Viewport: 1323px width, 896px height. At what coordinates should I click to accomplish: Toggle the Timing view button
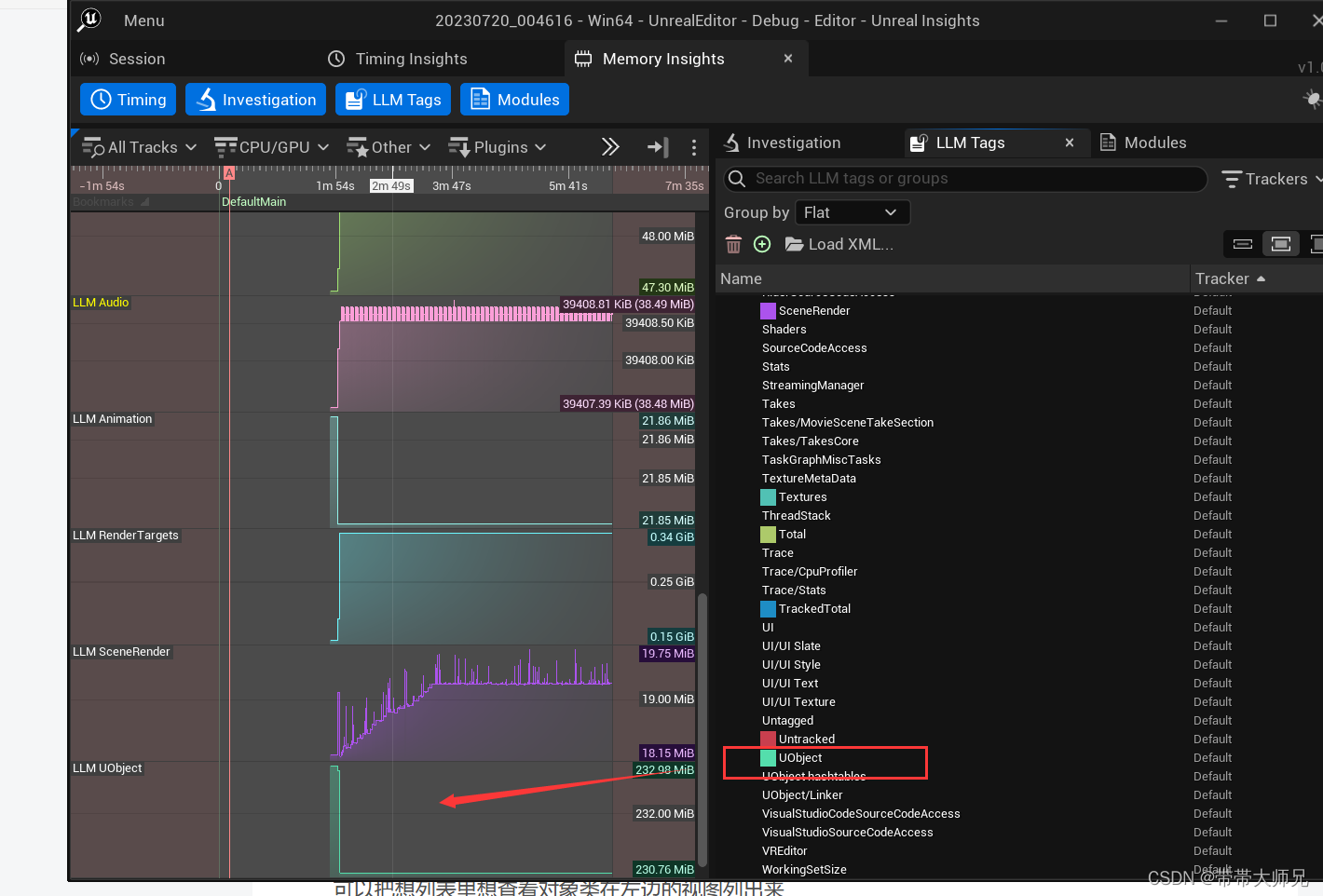(129, 100)
